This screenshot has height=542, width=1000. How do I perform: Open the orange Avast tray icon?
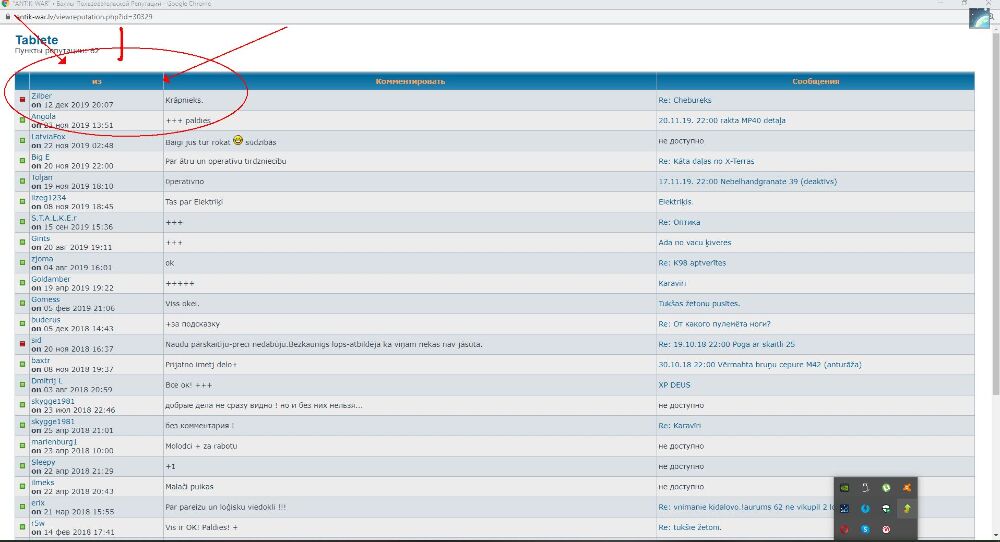(906, 488)
